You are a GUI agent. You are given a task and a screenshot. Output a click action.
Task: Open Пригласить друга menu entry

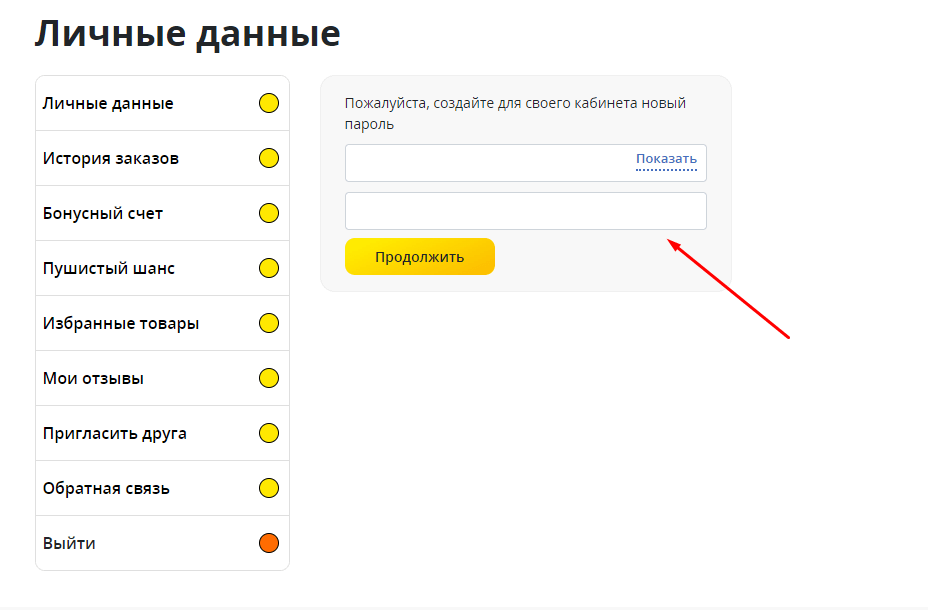point(115,434)
